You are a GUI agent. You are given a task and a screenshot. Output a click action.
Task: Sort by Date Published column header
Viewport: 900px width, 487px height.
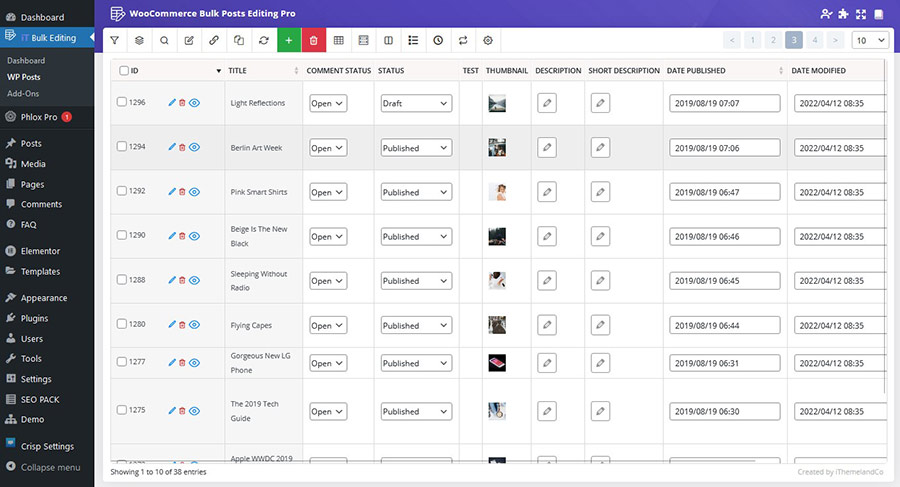pos(725,71)
